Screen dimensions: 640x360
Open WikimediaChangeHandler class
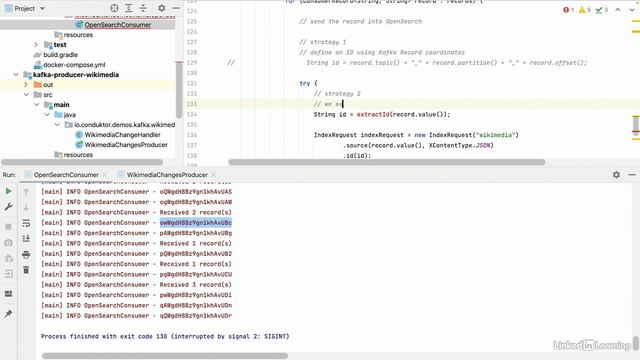[122, 135]
